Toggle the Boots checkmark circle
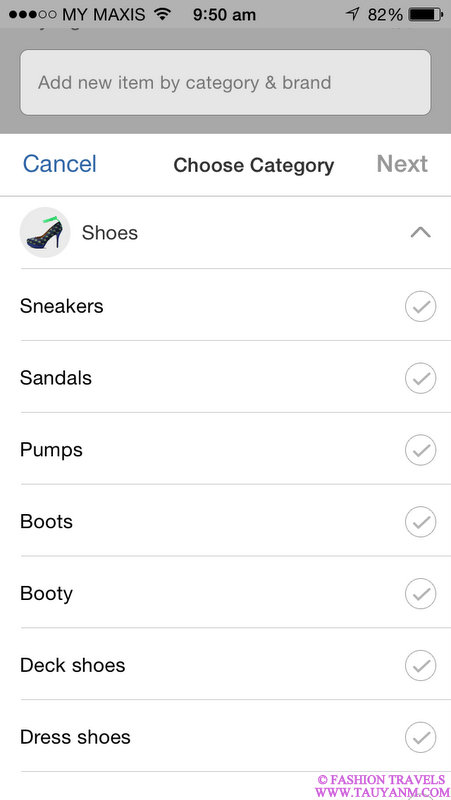451x800 pixels. tap(420, 522)
